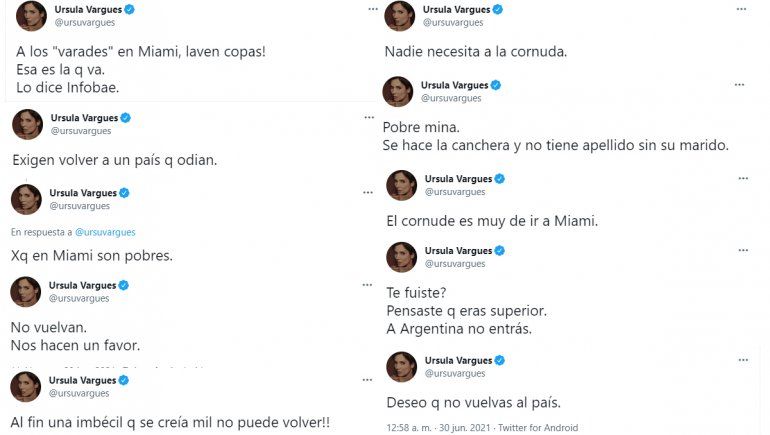Viewport: 770px width, 435px height.
Task: Open options for "No vuelvan" tweet
Action: pyautogui.click(x=368, y=283)
